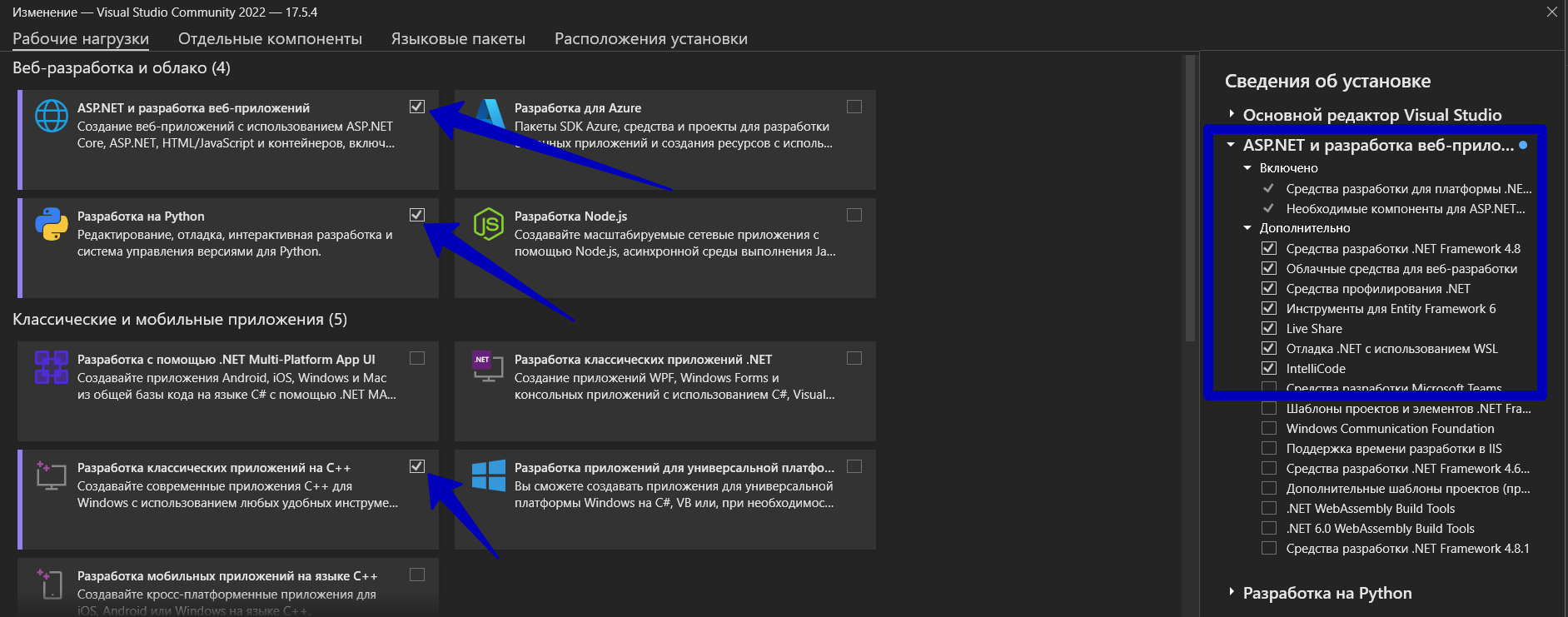Uncheck Облачные средства для веб-разработки option
1568x617 pixels.
1269,268
